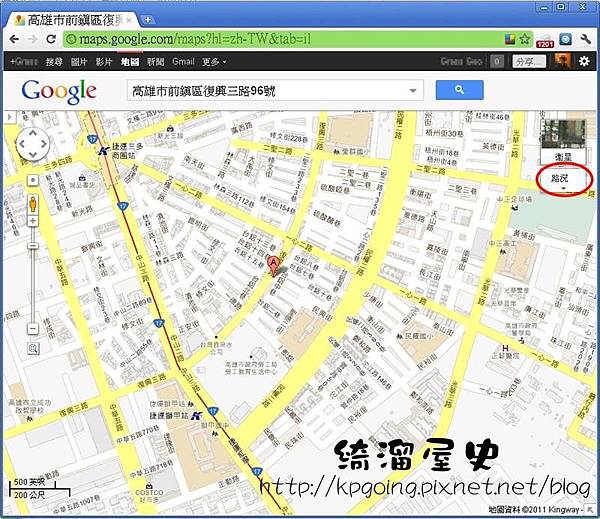Focus the address bar URL field
The image size is (600, 519).
[x=283, y=39]
